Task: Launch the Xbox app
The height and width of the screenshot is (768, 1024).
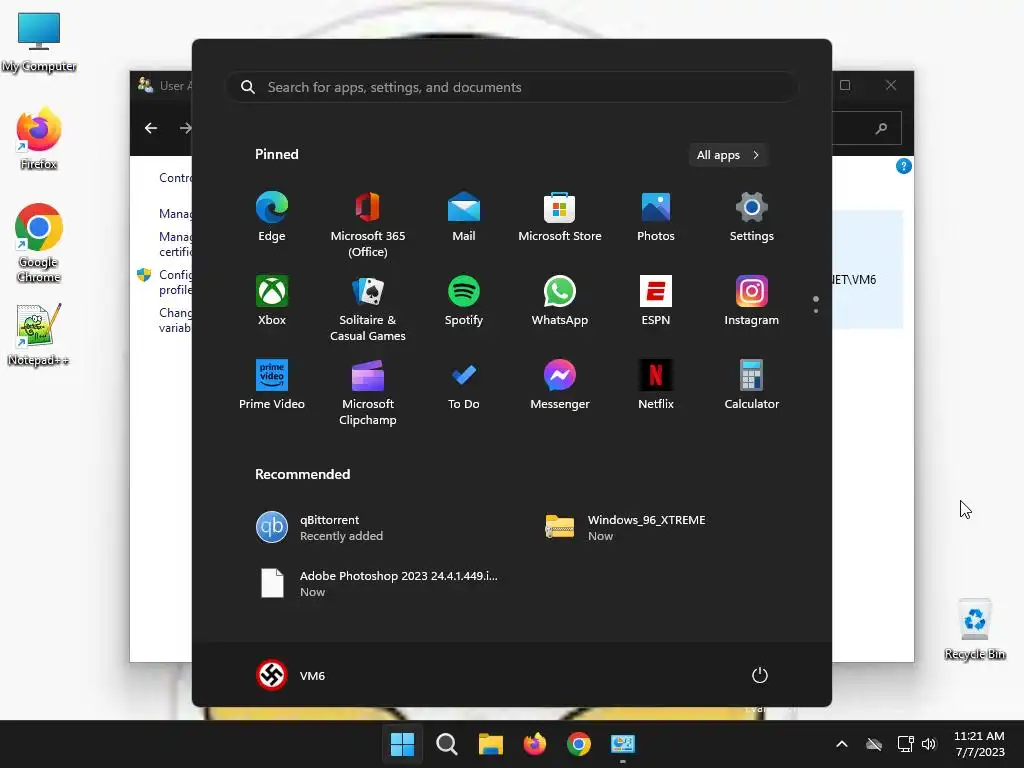Action: click(272, 301)
